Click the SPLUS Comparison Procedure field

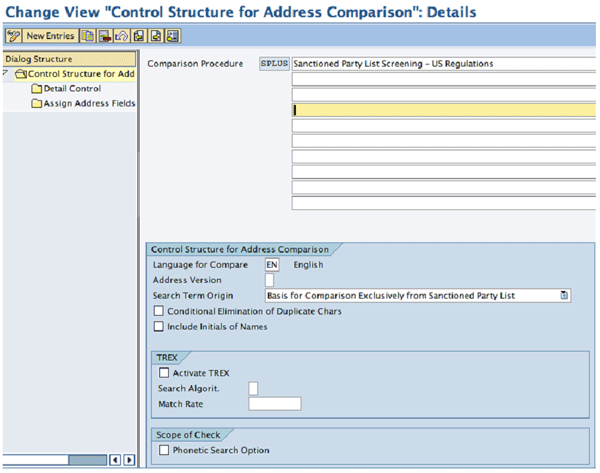coord(273,64)
